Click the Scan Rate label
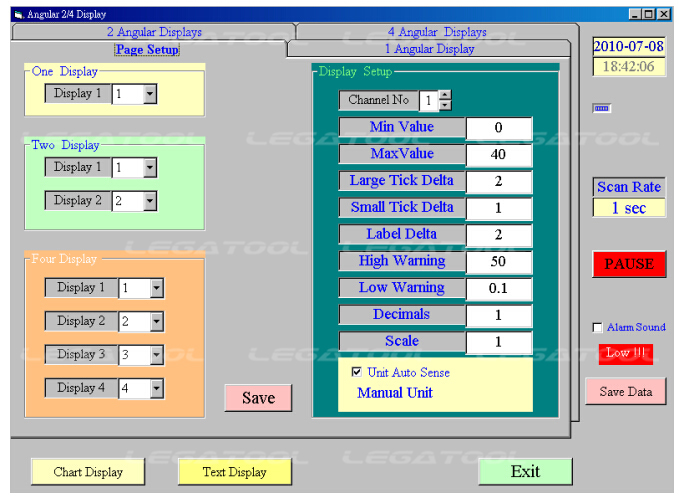The height and width of the screenshot is (497, 679). click(x=629, y=187)
